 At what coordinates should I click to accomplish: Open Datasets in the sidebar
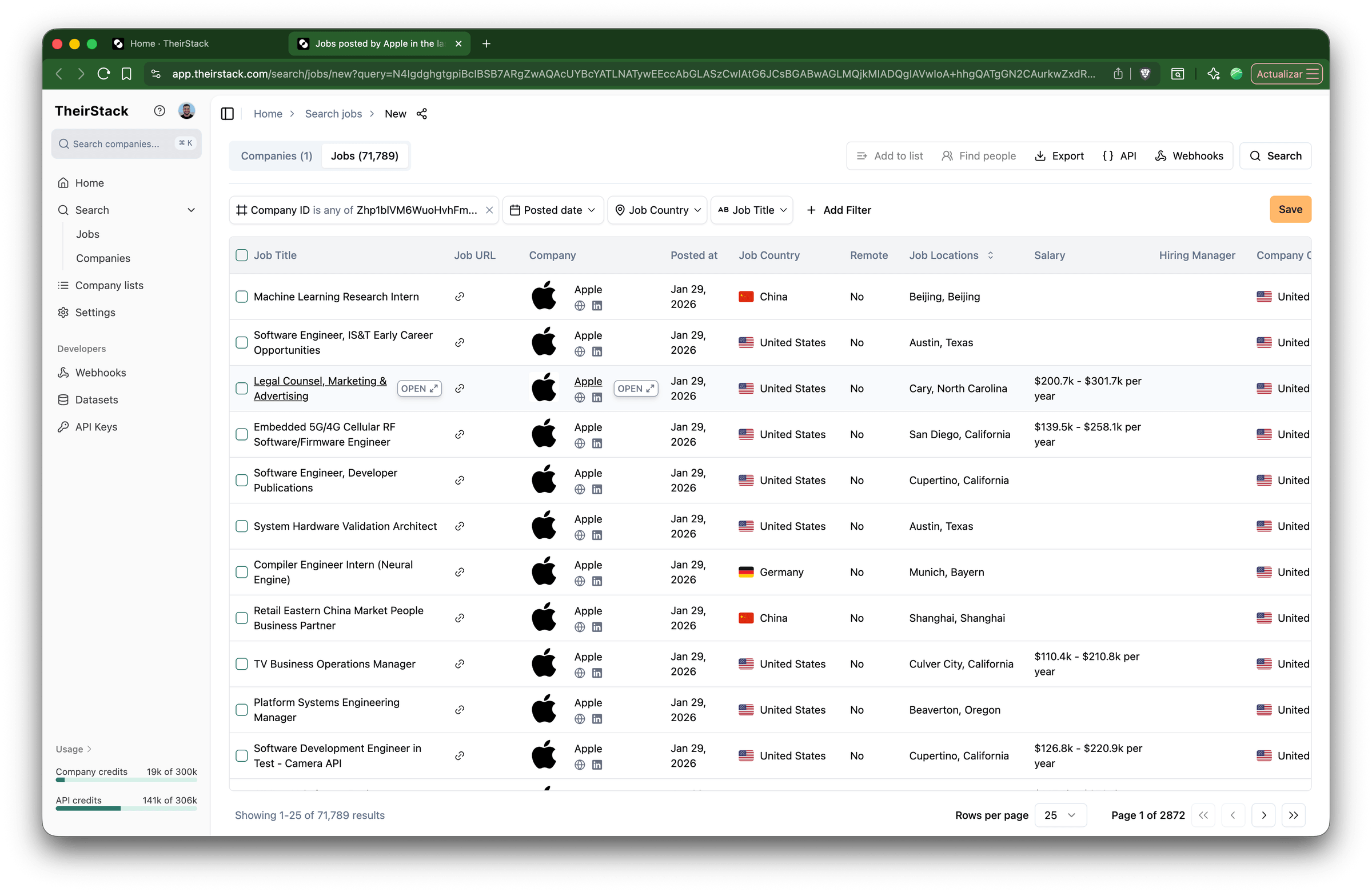click(96, 400)
